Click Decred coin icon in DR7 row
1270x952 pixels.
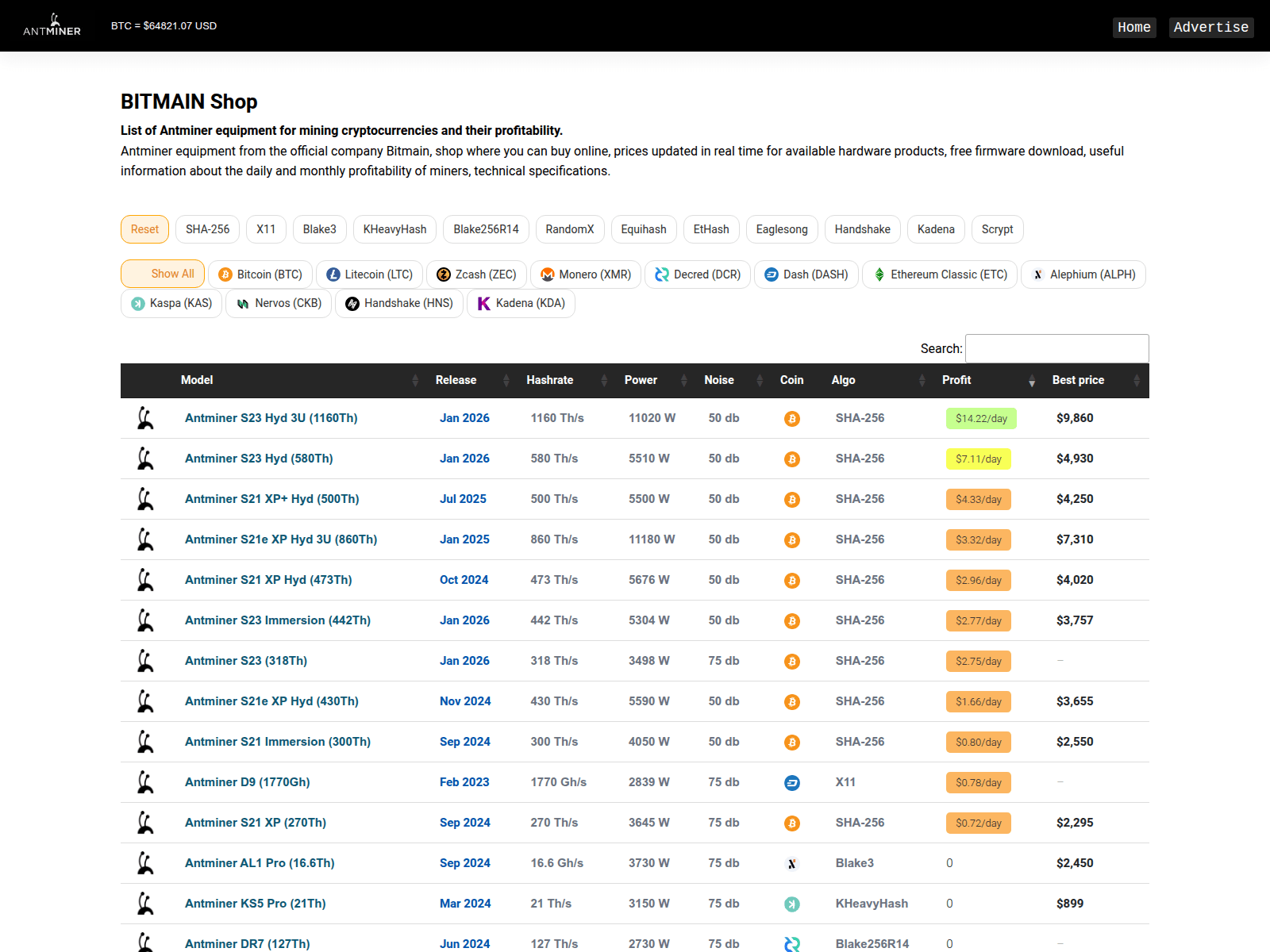(x=792, y=944)
